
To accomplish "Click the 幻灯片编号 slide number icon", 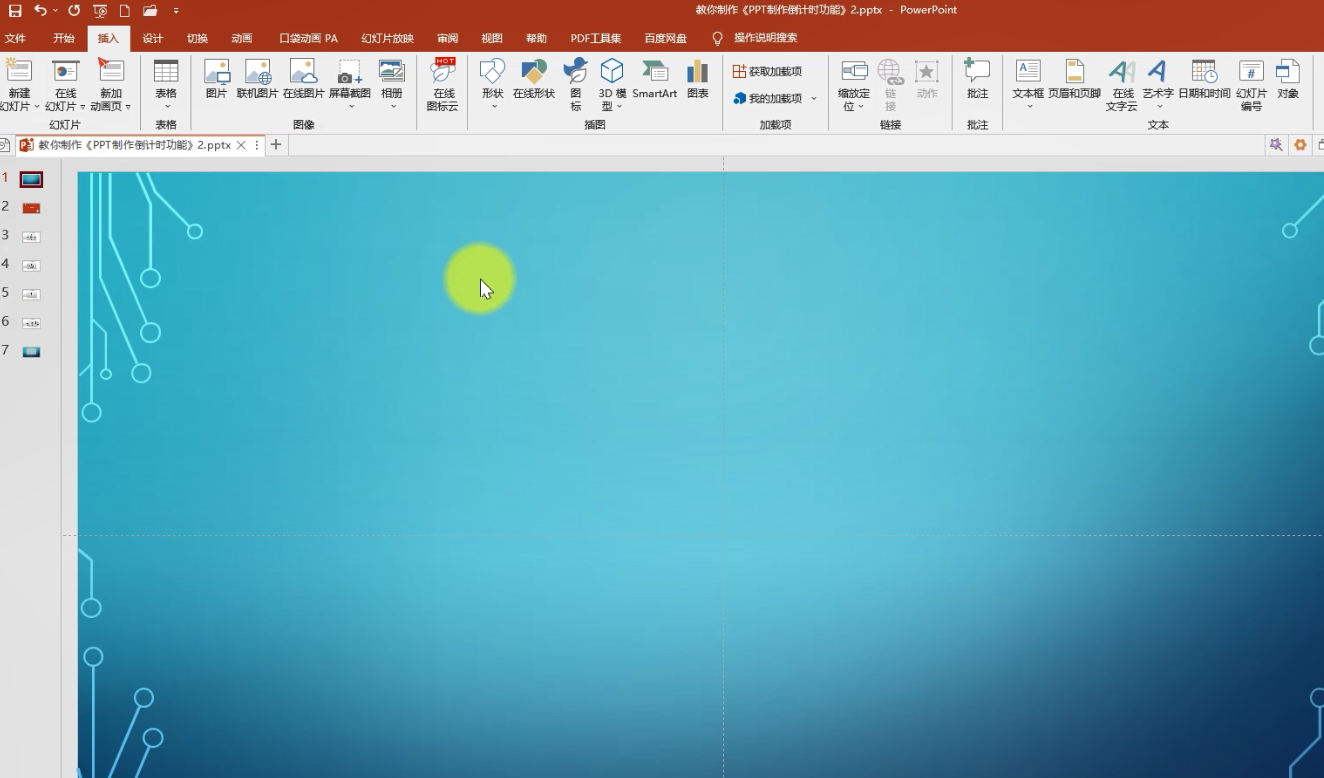I will 1251,84.
